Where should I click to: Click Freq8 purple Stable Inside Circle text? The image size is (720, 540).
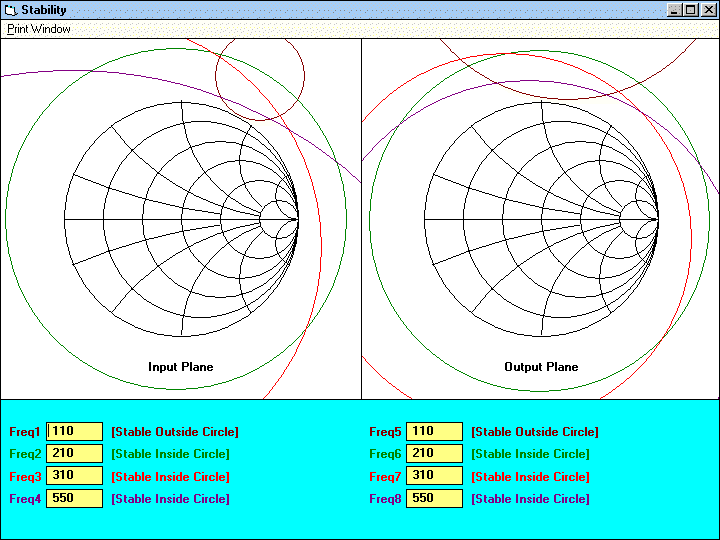[530, 499]
